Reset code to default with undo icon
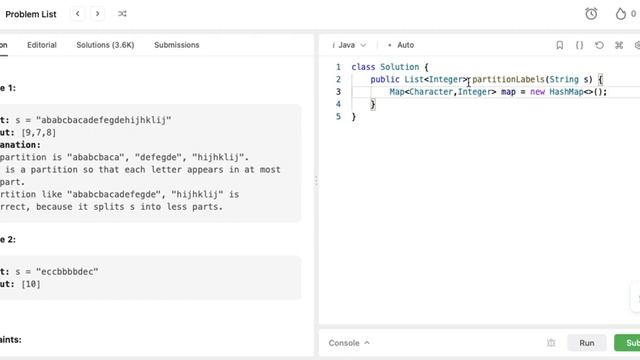The width and height of the screenshot is (640, 360). tap(599, 45)
